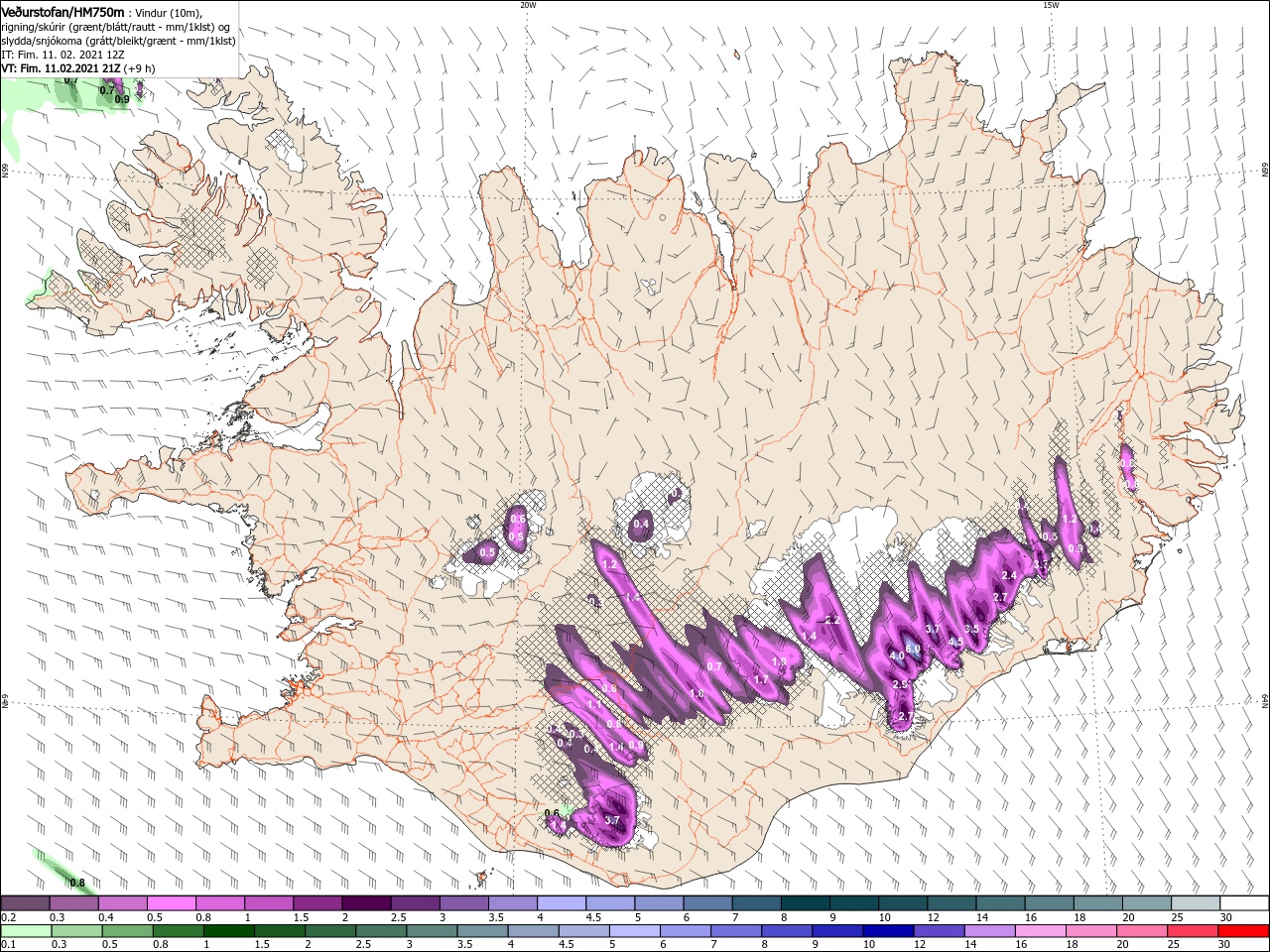The height and width of the screenshot is (952, 1270).
Task: Click the valid time line 'VT: Fim. 11.02.2021 21Z'
Action: click(x=62, y=69)
